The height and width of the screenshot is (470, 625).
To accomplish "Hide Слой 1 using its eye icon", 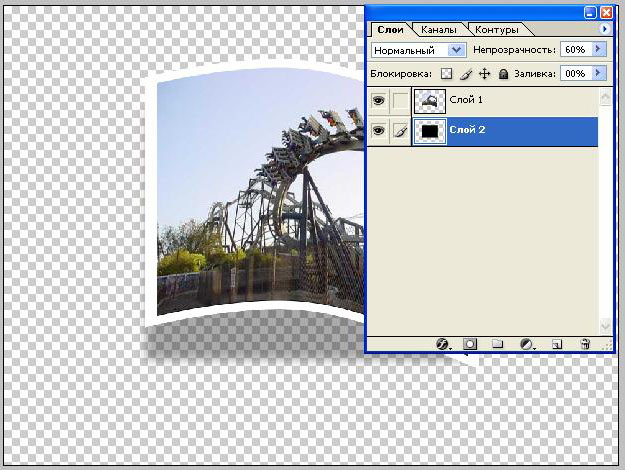I will point(378,101).
